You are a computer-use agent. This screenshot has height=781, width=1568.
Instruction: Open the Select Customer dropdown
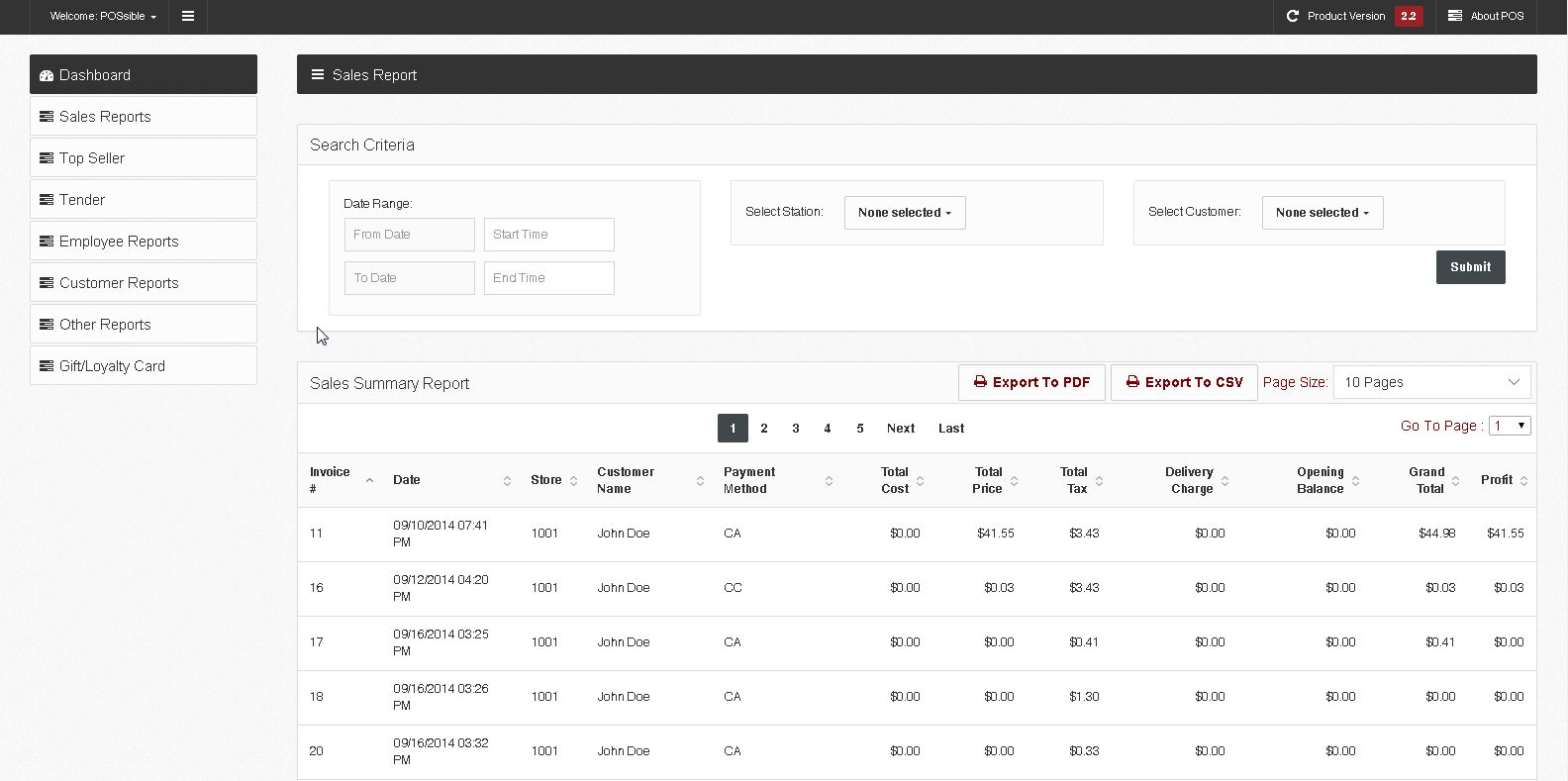click(x=1323, y=213)
